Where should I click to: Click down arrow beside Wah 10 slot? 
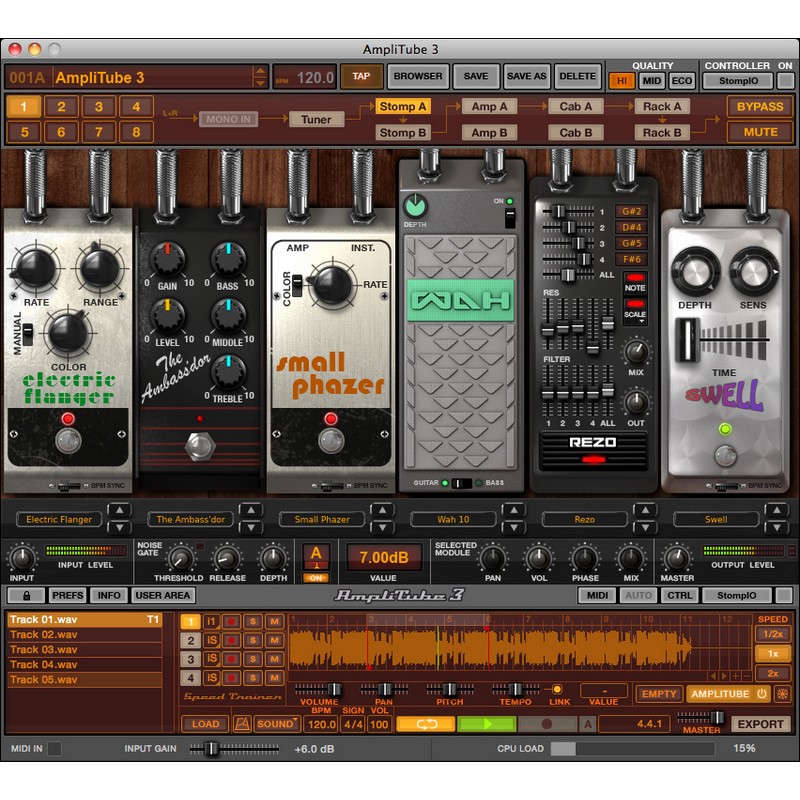pos(514,527)
